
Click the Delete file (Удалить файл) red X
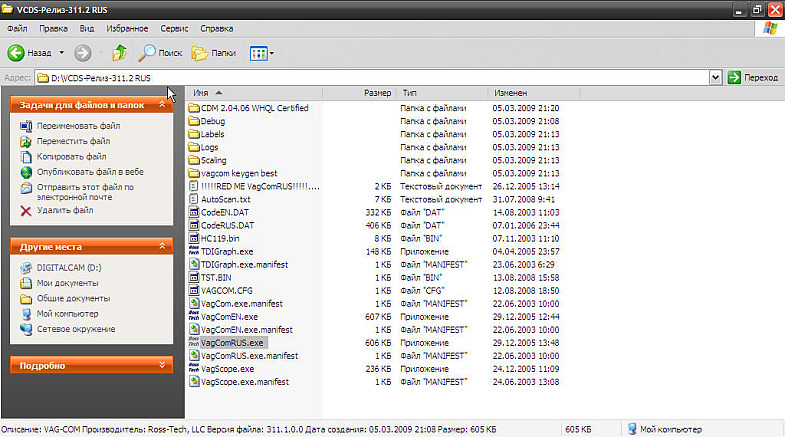(x=26, y=211)
